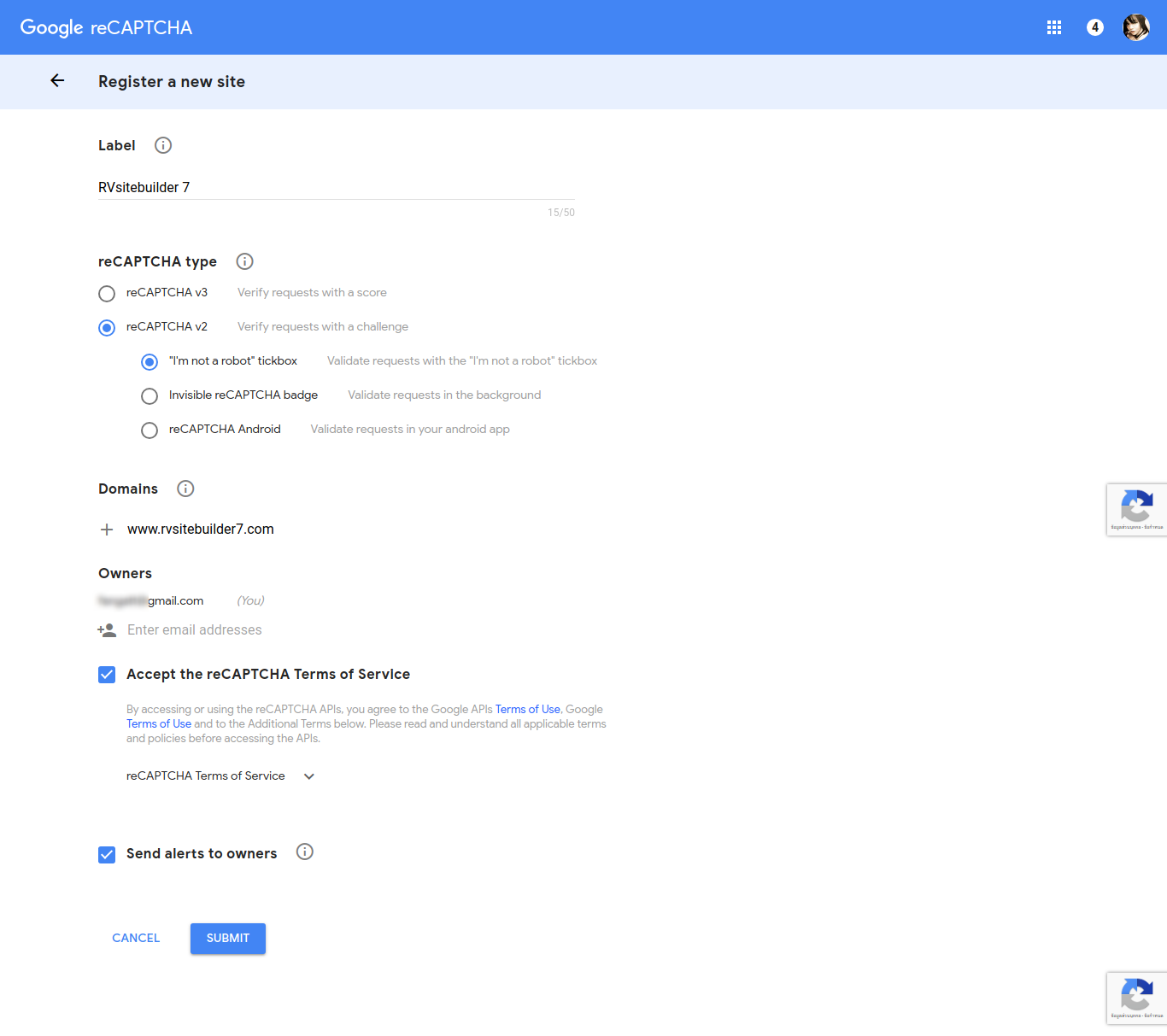Click the Google reCAPTCHA logo
Viewport: 1167px width, 1036px height.
pyautogui.click(x=106, y=27)
